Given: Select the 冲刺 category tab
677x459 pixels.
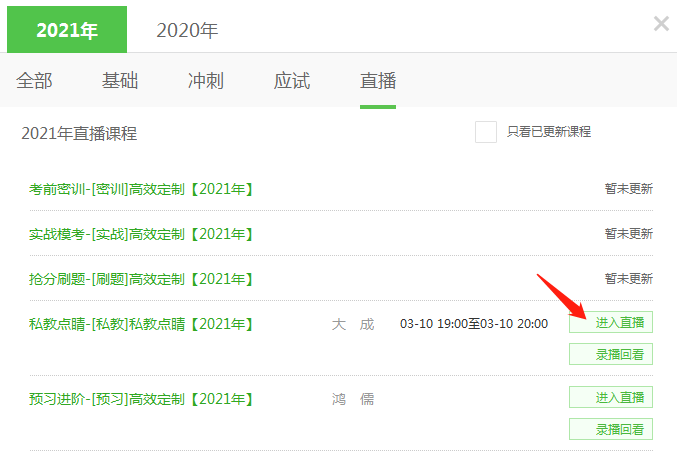Looking at the screenshot, I should (x=206, y=81).
